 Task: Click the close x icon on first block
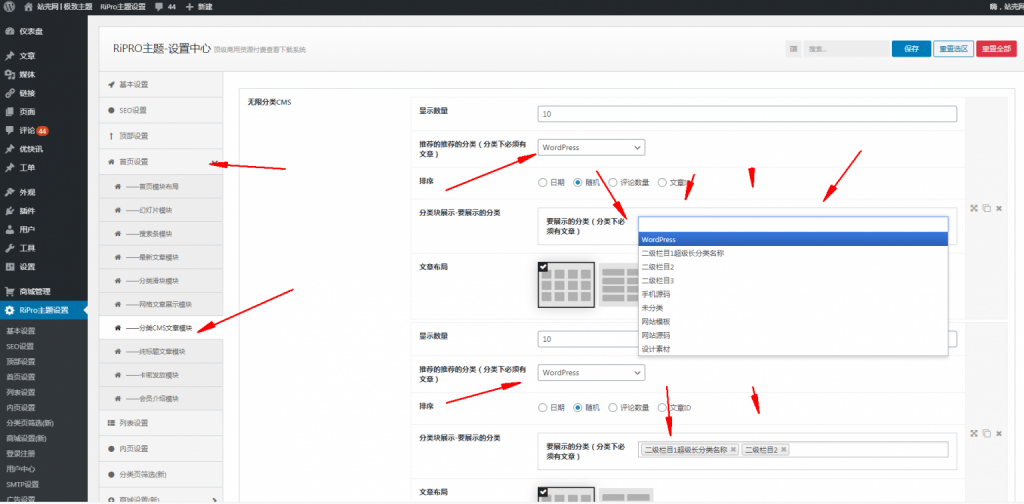998,208
